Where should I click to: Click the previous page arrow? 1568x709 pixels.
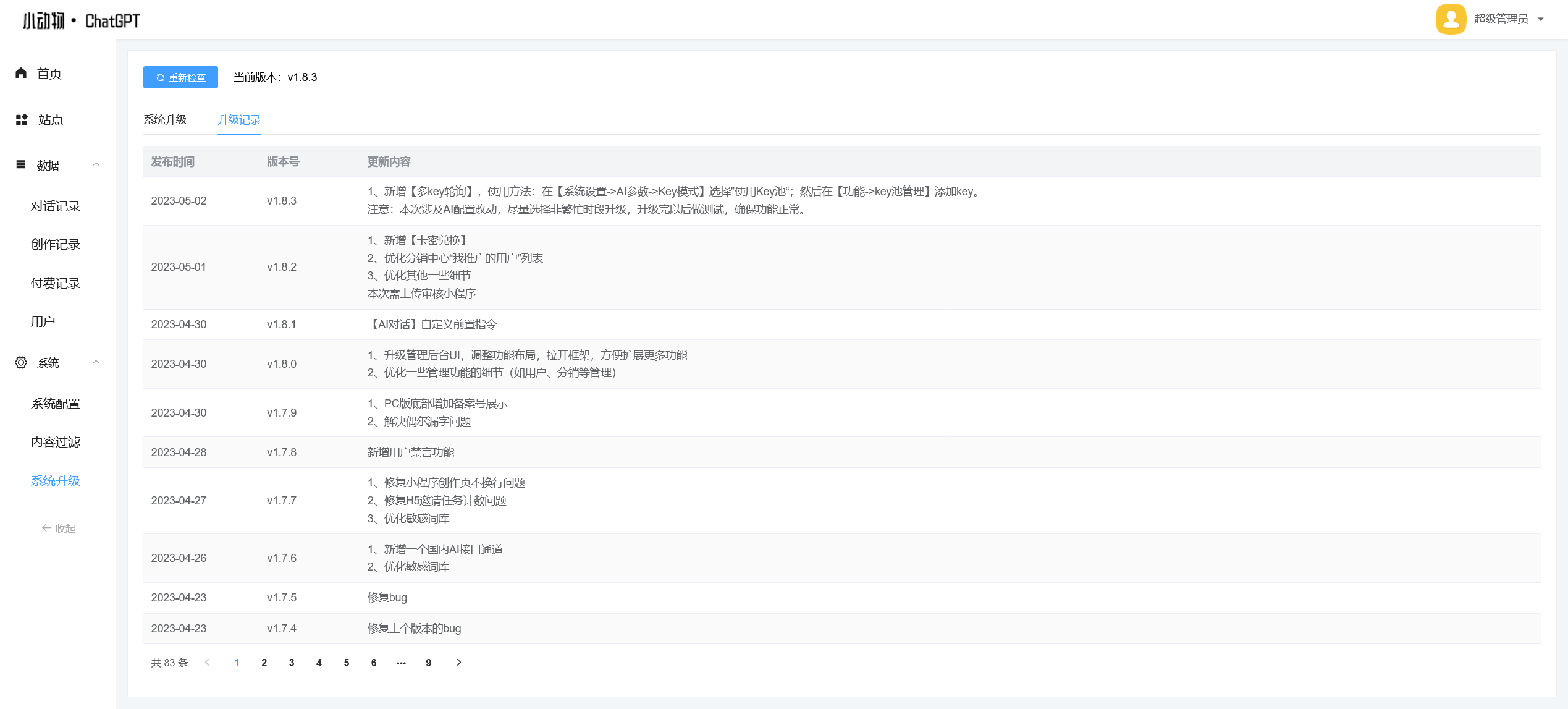click(208, 663)
